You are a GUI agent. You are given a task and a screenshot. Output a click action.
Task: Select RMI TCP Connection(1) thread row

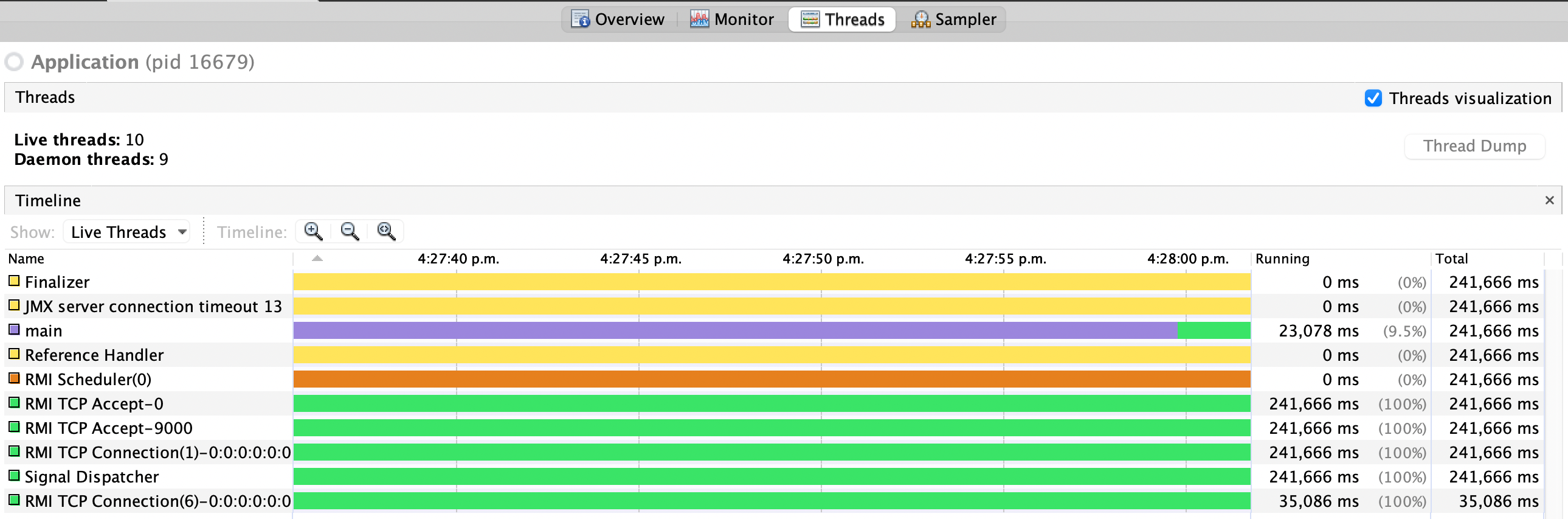pyautogui.click(x=774, y=452)
